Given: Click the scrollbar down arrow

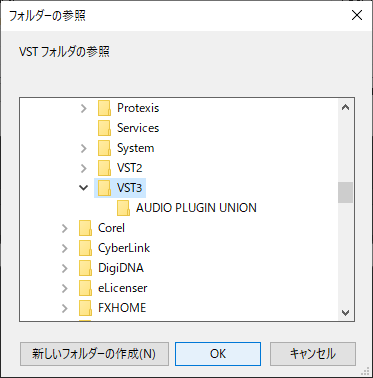Looking at the screenshot, I should point(345,313).
